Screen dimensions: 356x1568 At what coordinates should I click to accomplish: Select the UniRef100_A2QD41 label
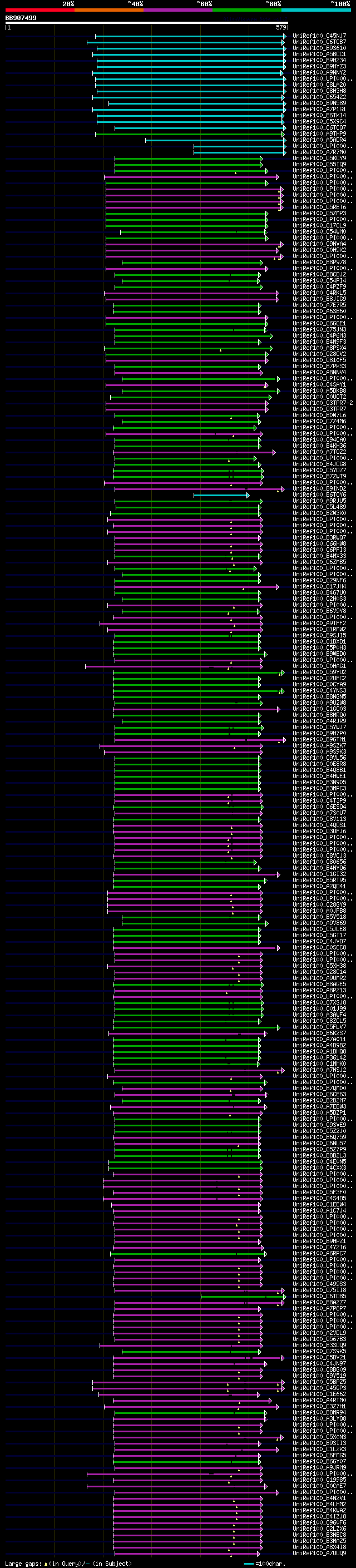(x=319, y=886)
